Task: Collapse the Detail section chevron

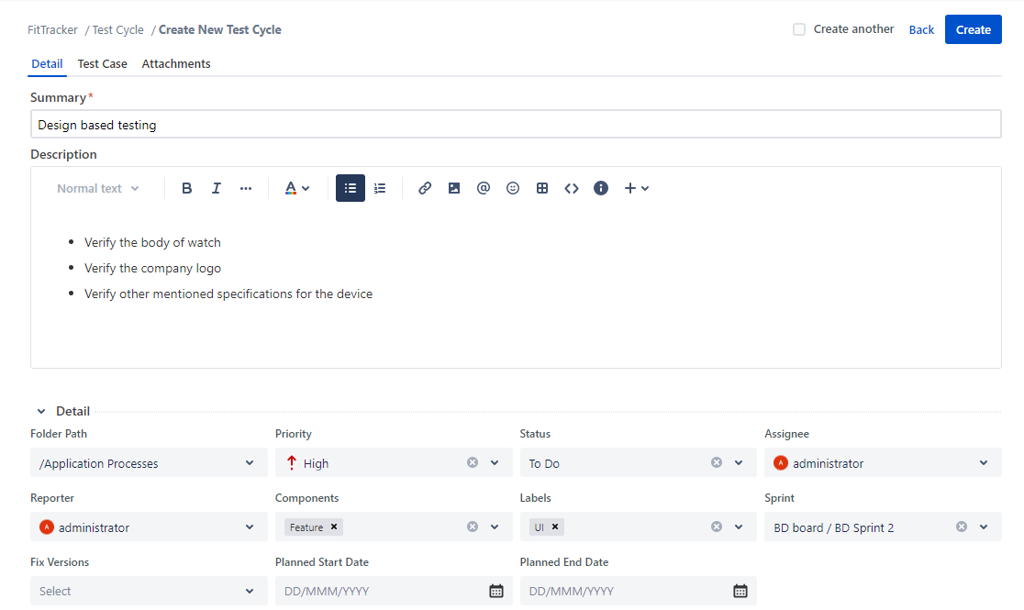Action: pyautogui.click(x=40, y=410)
